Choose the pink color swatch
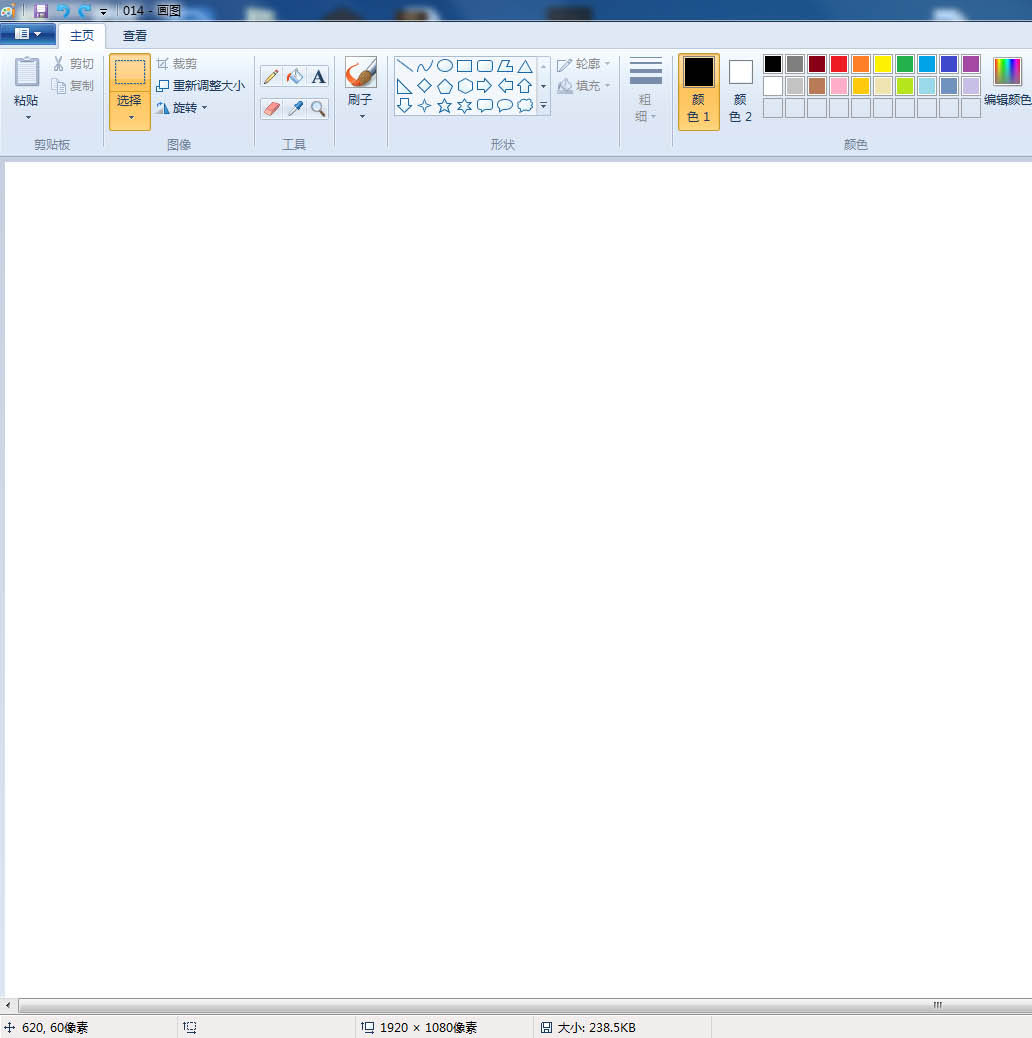The height and width of the screenshot is (1038, 1032). (x=839, y=85)
